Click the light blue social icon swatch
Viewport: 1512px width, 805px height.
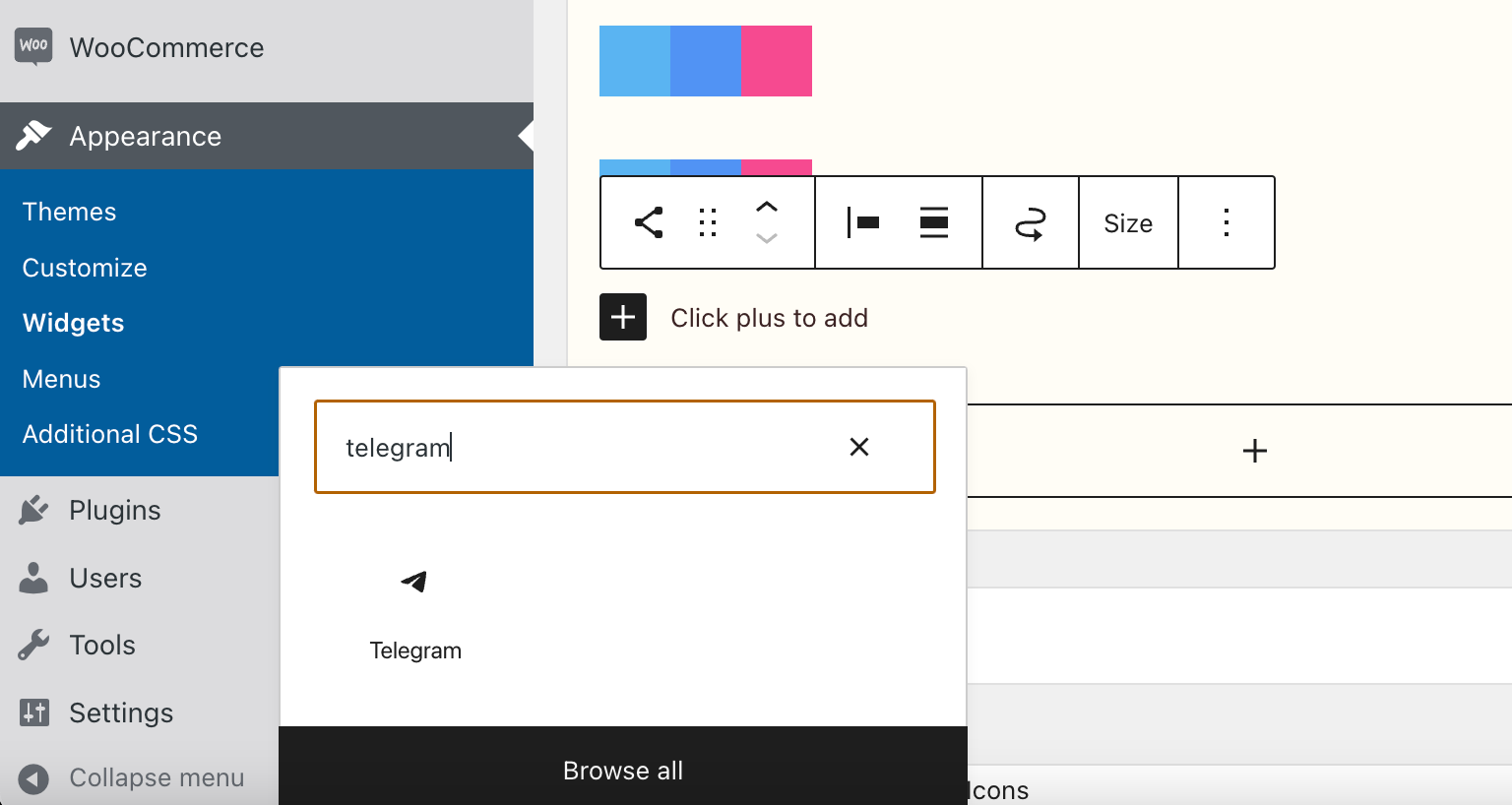pos(635,61)
